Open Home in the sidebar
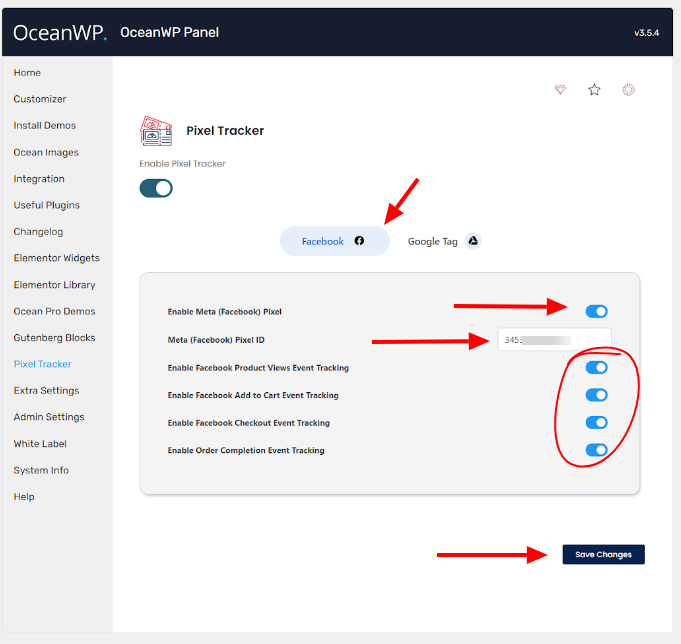 (27, 73)
